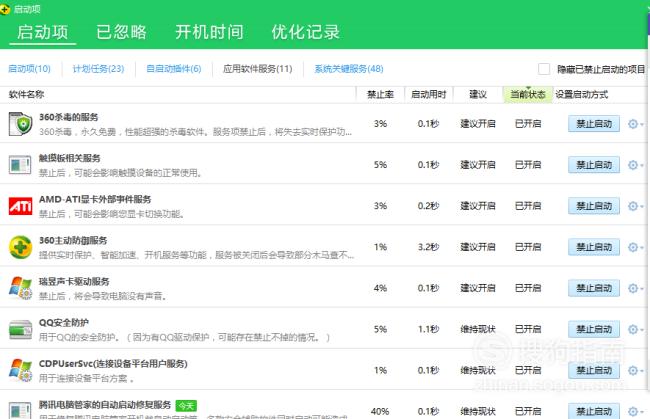Select 腾讯电脑管家的自动启动修复服务 name text
The height and width of the screenshot is (419, 650).
point(105,404)
